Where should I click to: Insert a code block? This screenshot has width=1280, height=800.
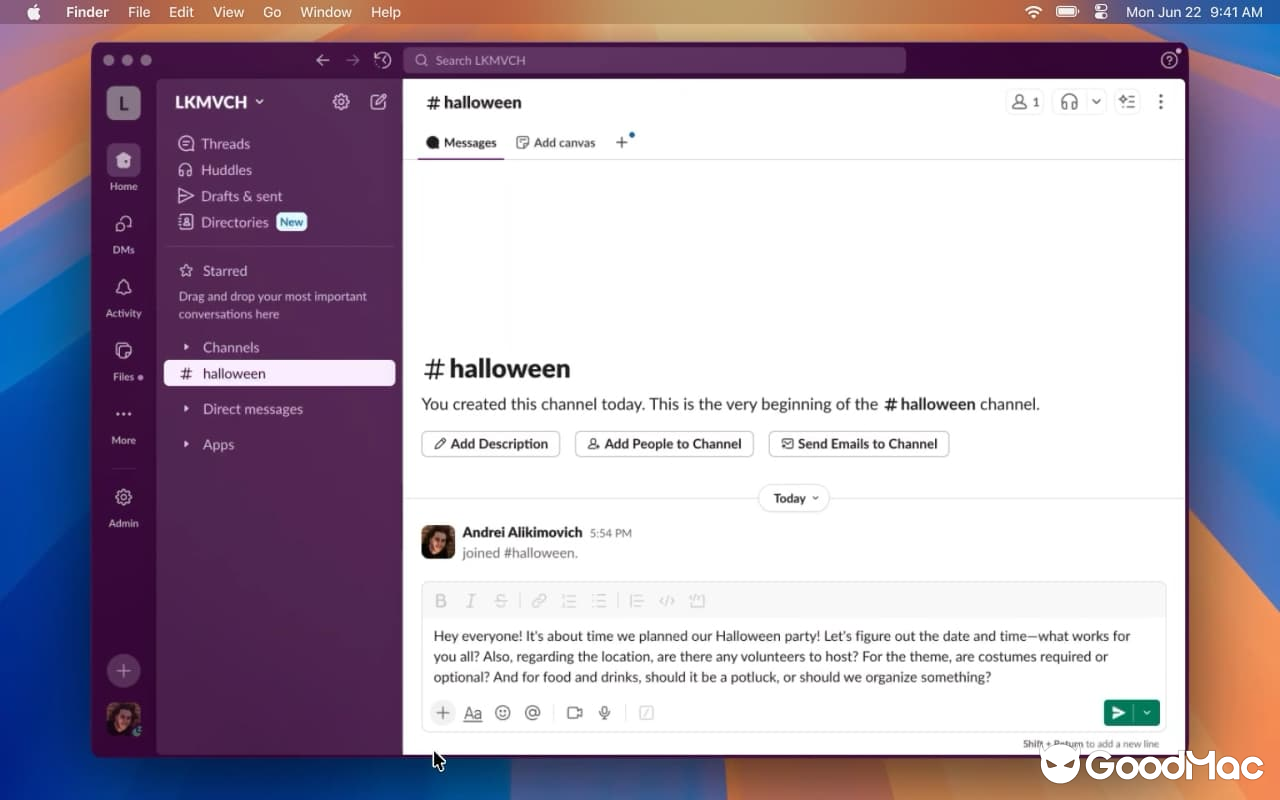click(x=697, y=601)
